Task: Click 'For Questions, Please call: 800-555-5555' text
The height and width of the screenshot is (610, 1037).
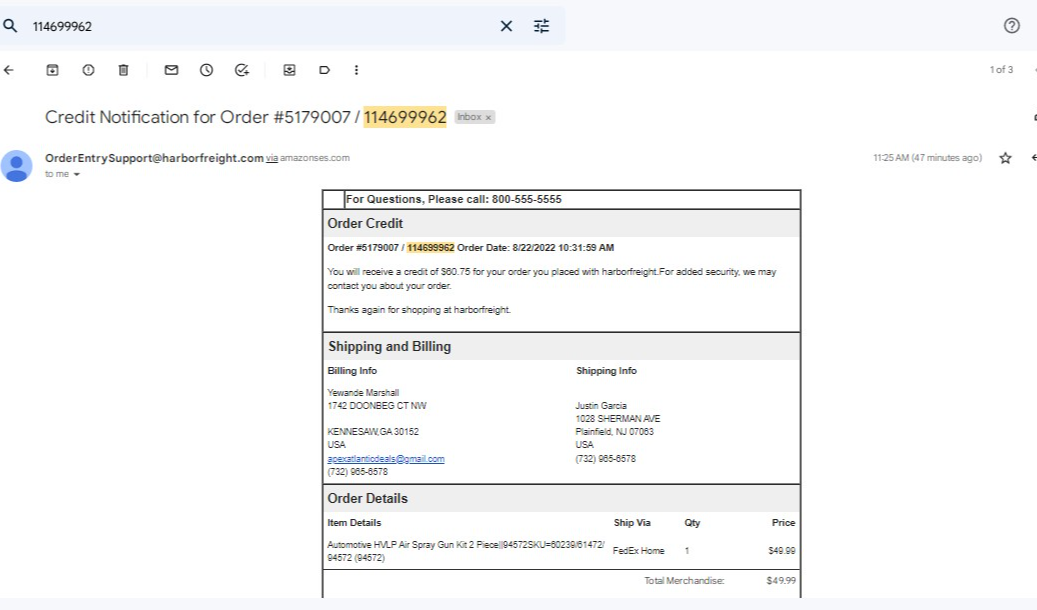Action: [454, 199]
